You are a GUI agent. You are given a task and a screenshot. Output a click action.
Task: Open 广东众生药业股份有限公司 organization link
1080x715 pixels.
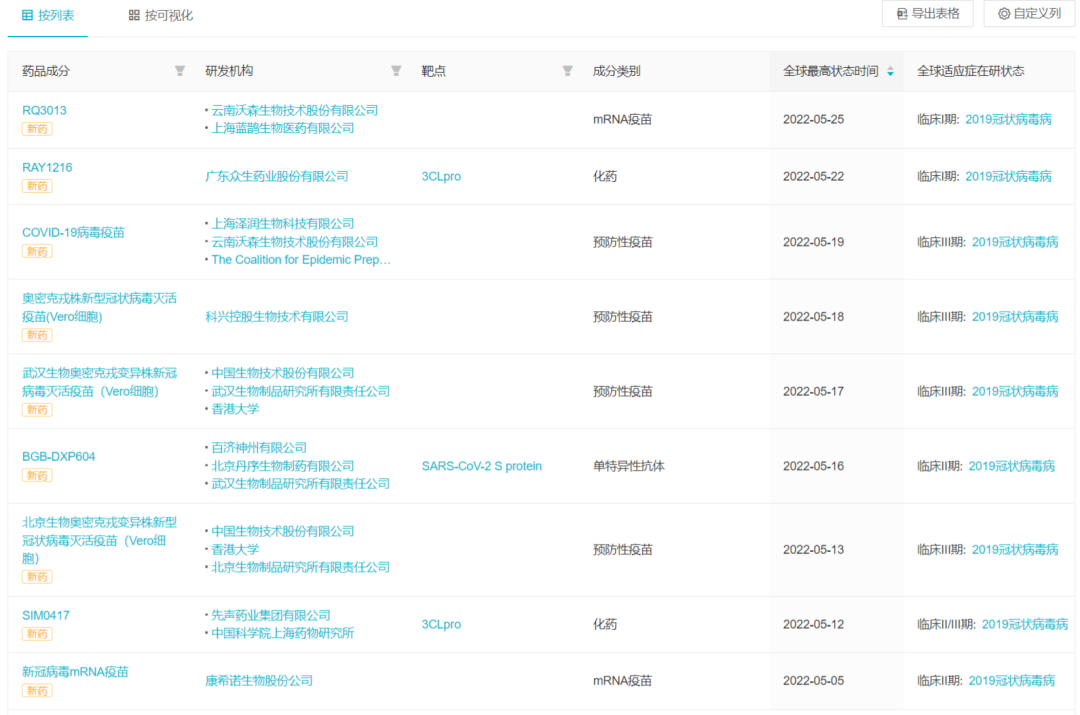(x=277, y=176)
